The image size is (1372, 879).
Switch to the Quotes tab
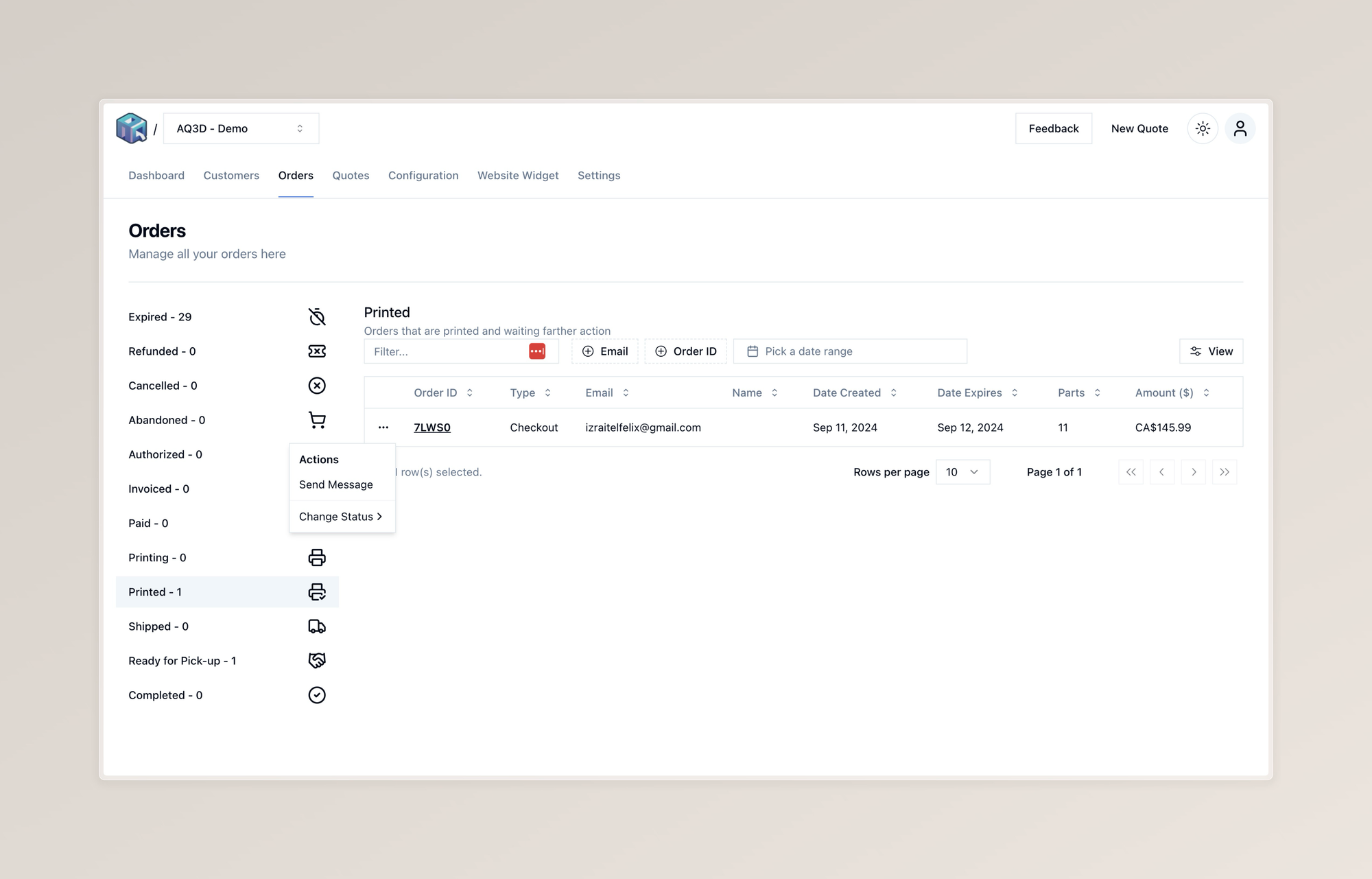coord(351,176)
